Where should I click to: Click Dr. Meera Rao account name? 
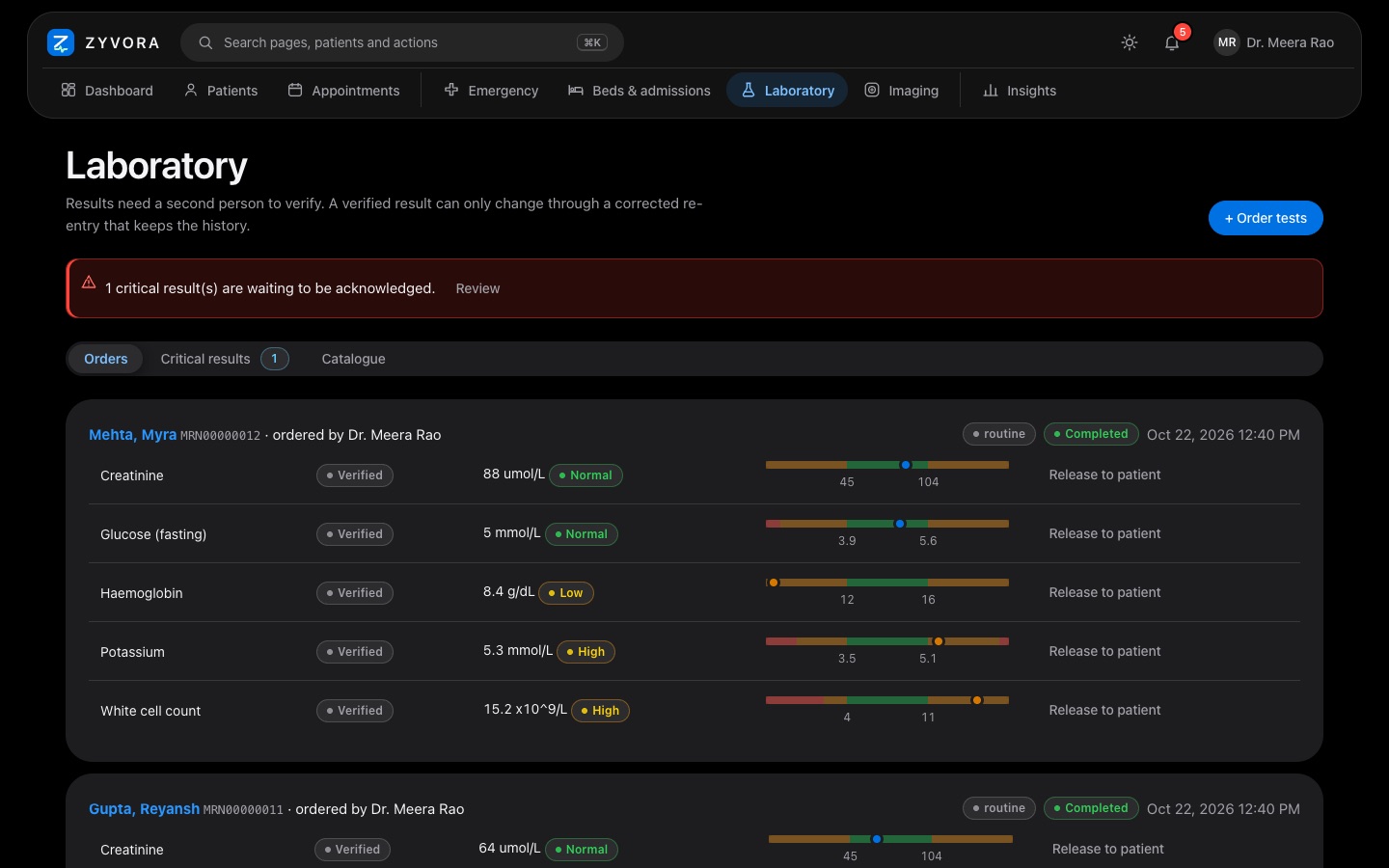pyautogui.click(x=1290, y=42)
